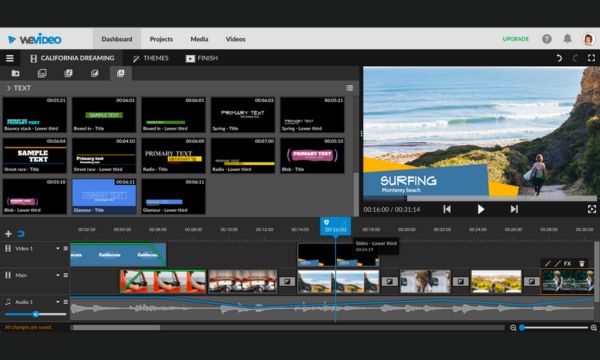Click the marker pin on the playhead
The height and width of the screenshot is (360, 600).
coord(326,222)
